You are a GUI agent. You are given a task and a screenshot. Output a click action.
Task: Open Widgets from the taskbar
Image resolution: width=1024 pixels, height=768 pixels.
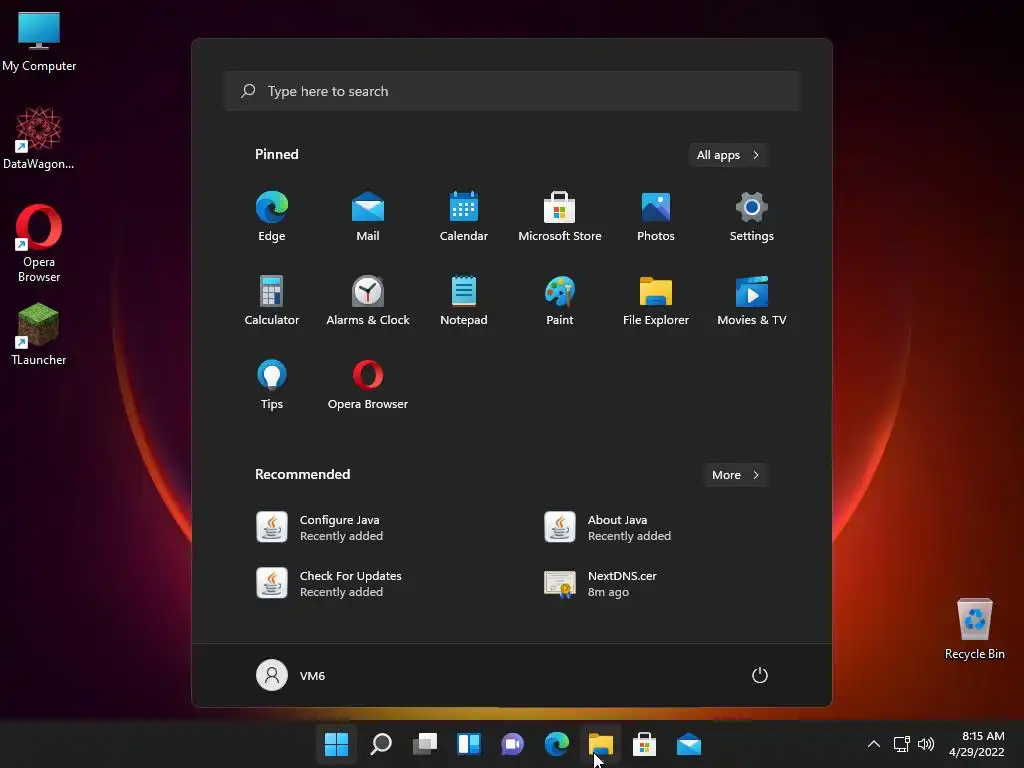[x=469, y=744]
